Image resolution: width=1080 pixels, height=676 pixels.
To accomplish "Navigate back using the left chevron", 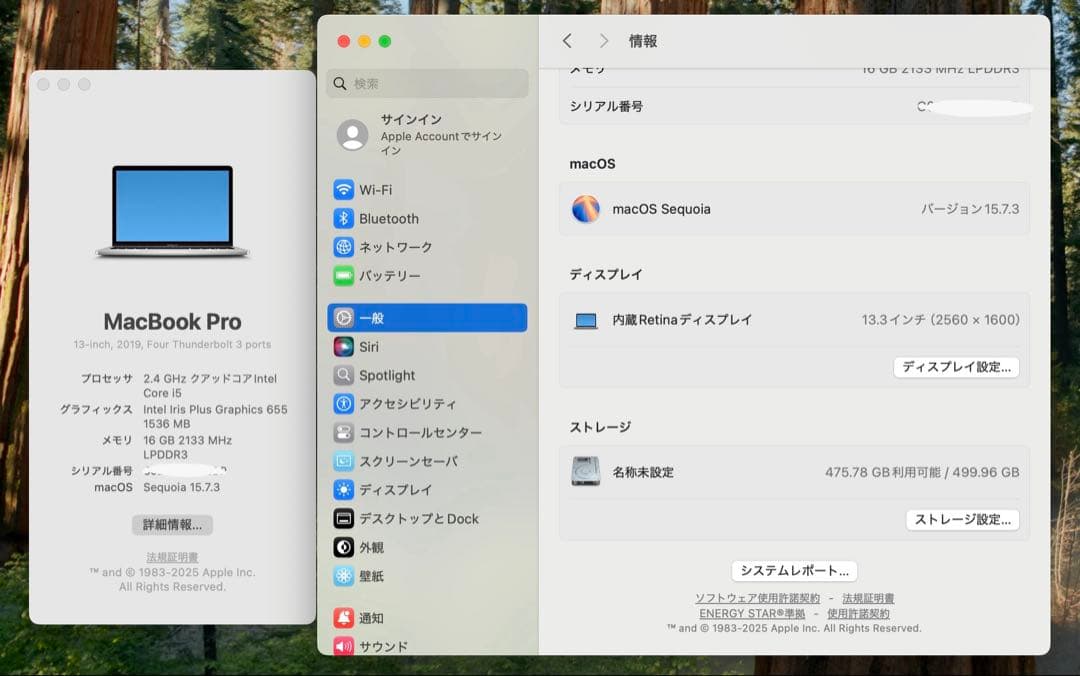I will coord(567,41).
